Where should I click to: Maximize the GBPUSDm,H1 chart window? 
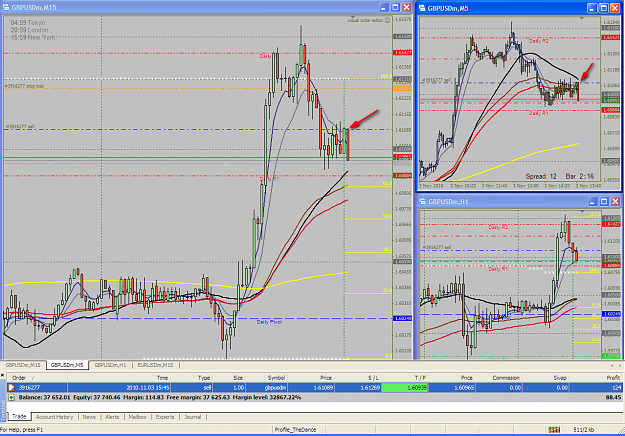tap(604, 202)
